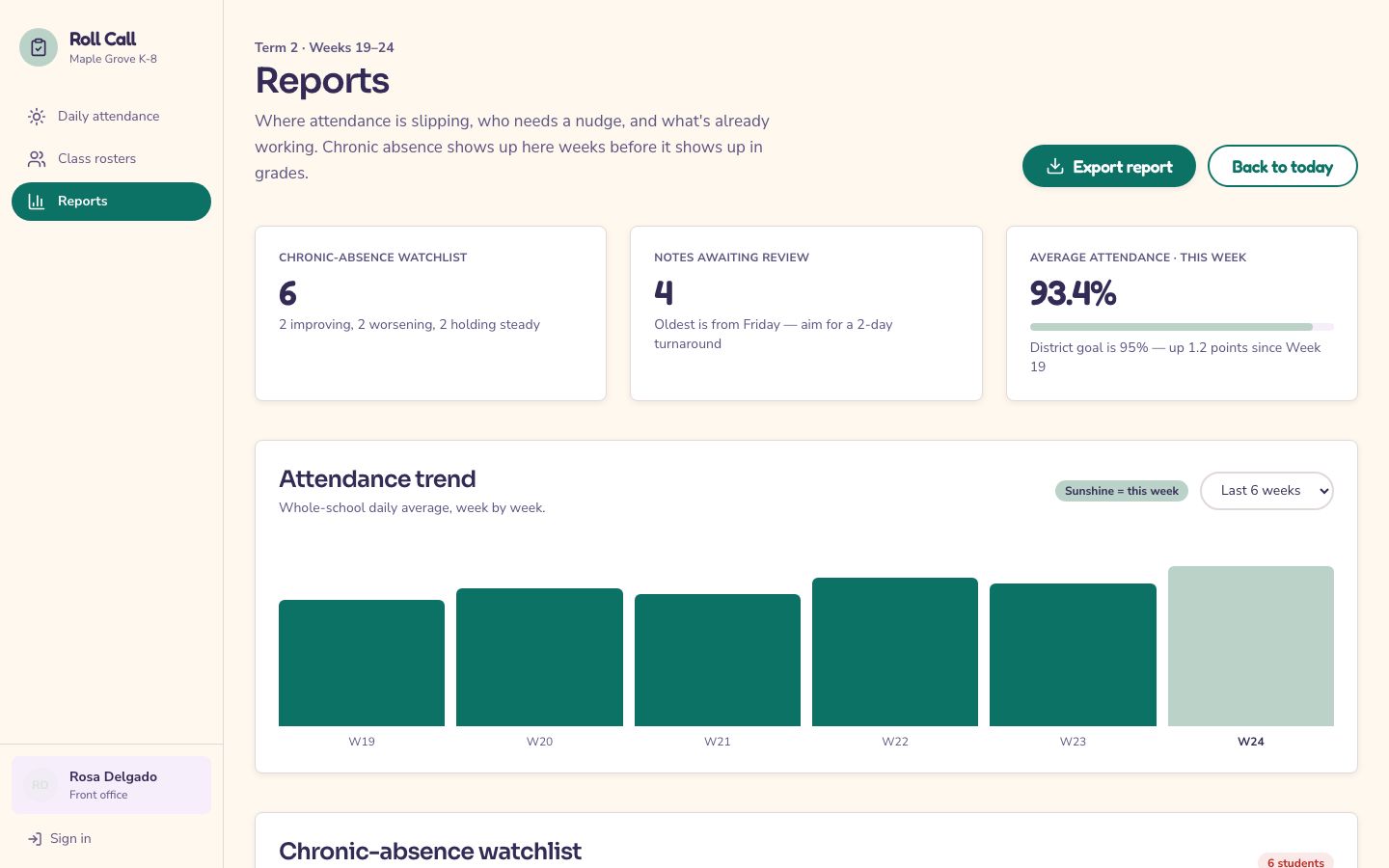Click the sun icon beside Daily attendance
1389x868 pixels.
click(x=37, y=117)
